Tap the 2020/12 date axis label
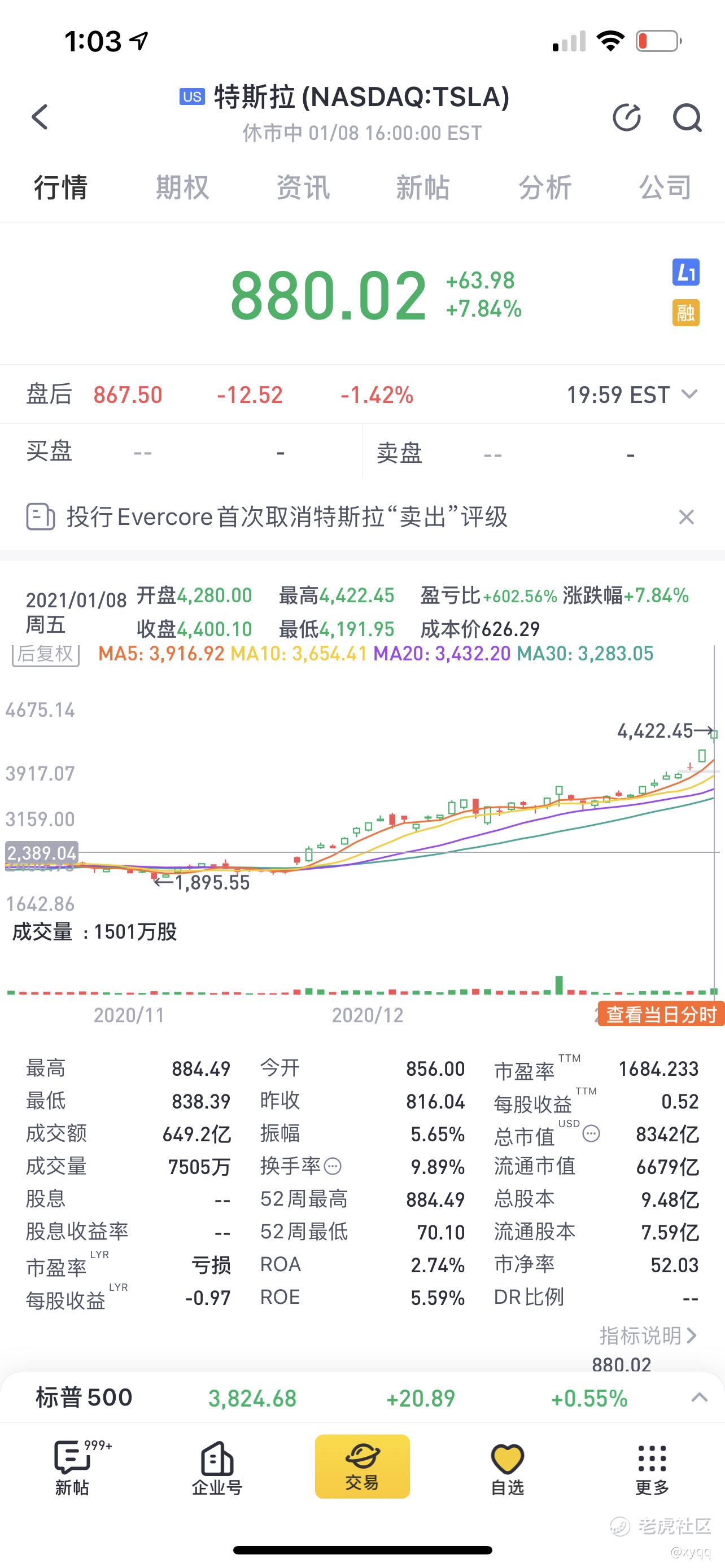Viewport: 725px width, 1568px height. (x=367, y=1015)
